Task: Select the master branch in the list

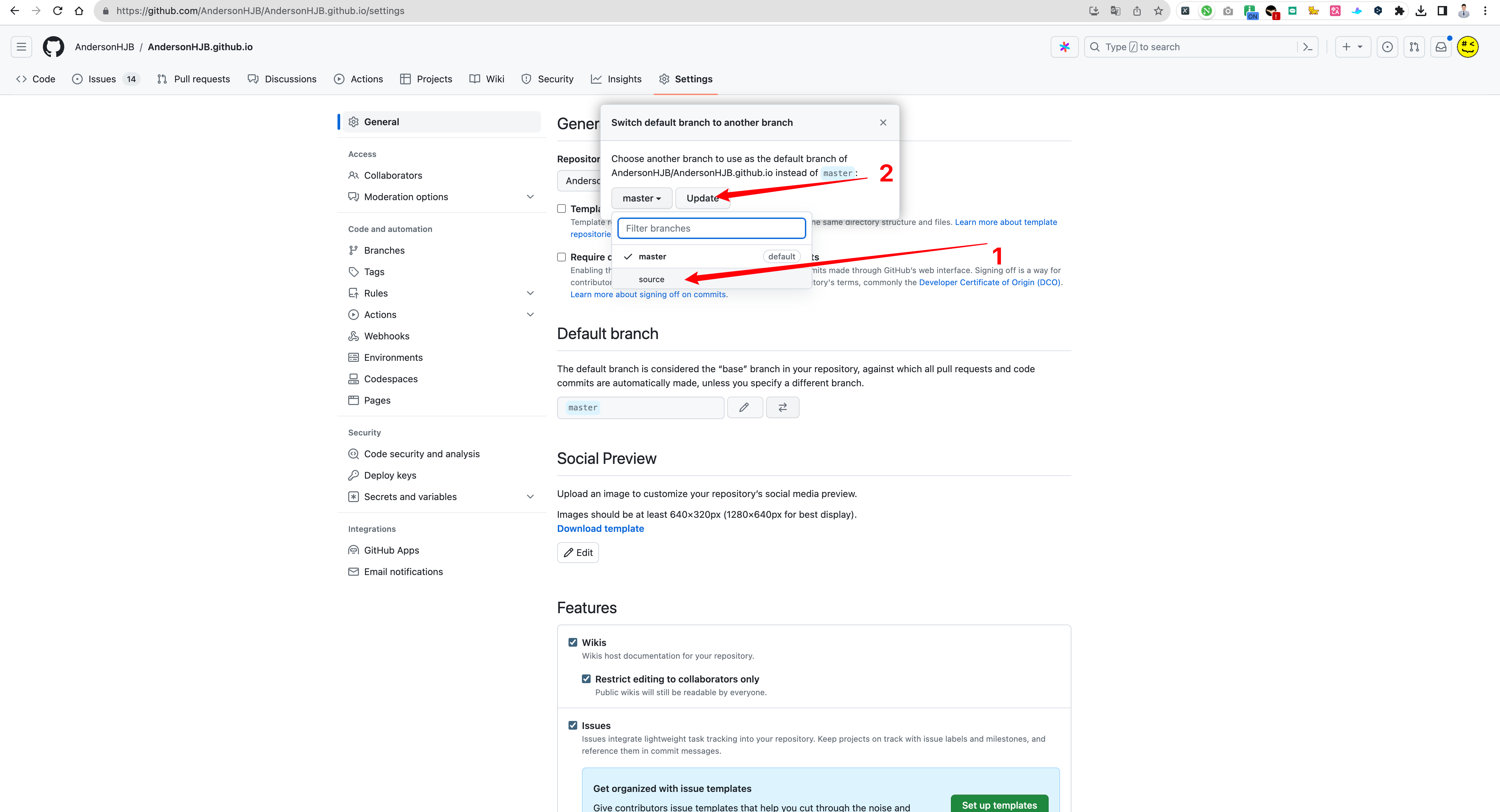Action: coord(712,257)
